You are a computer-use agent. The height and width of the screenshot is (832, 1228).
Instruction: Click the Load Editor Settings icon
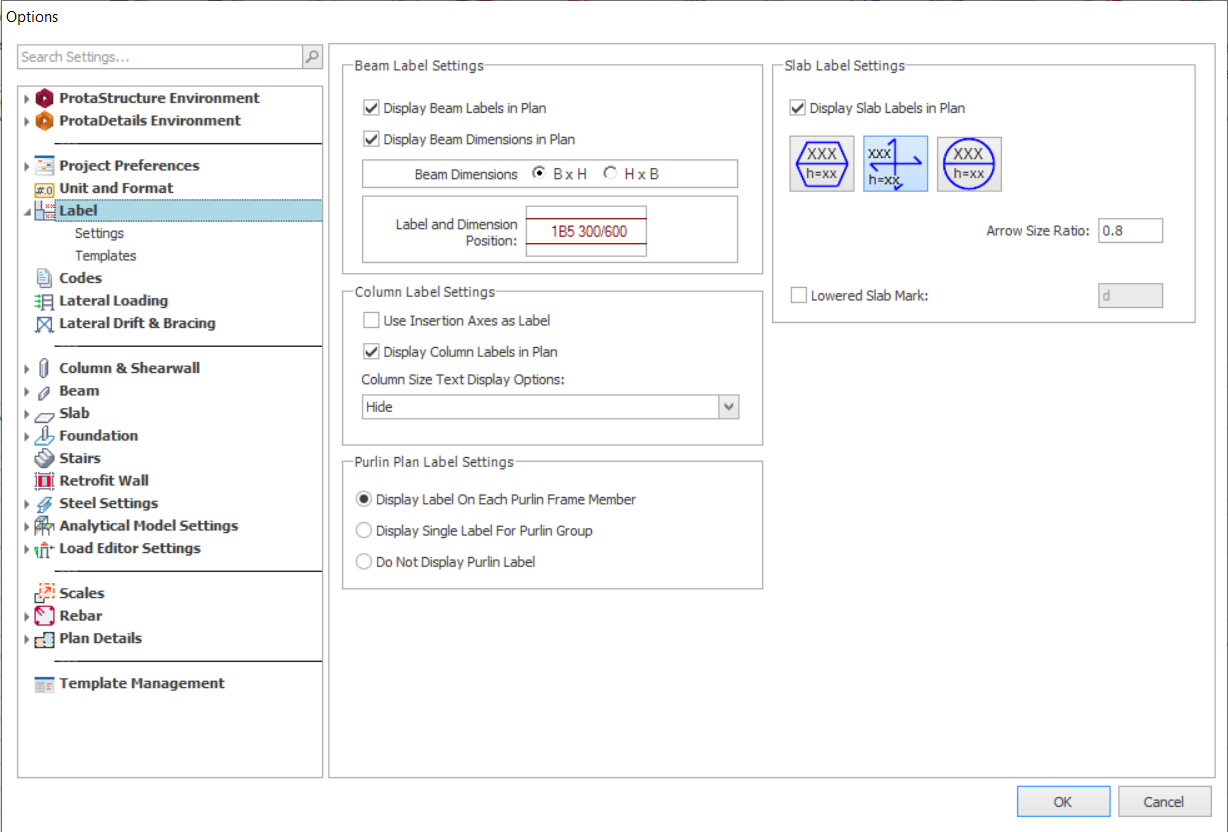[x=44, y=549]
